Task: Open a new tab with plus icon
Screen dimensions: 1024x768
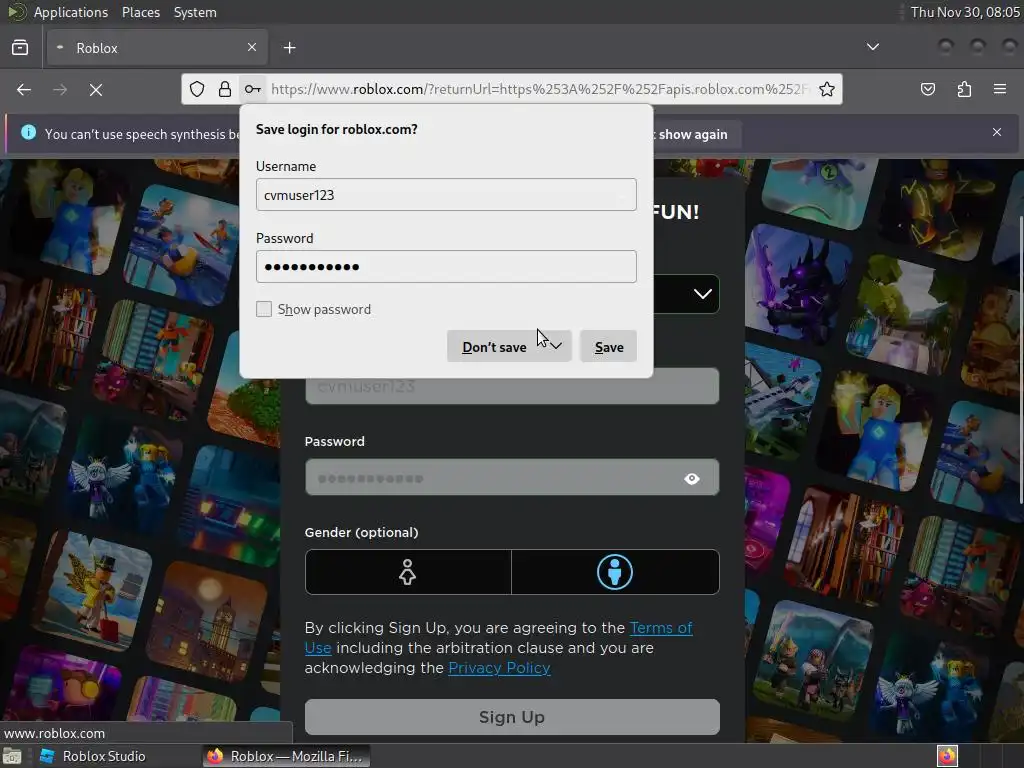Action: pyautogui.click(x=289, y=48)
